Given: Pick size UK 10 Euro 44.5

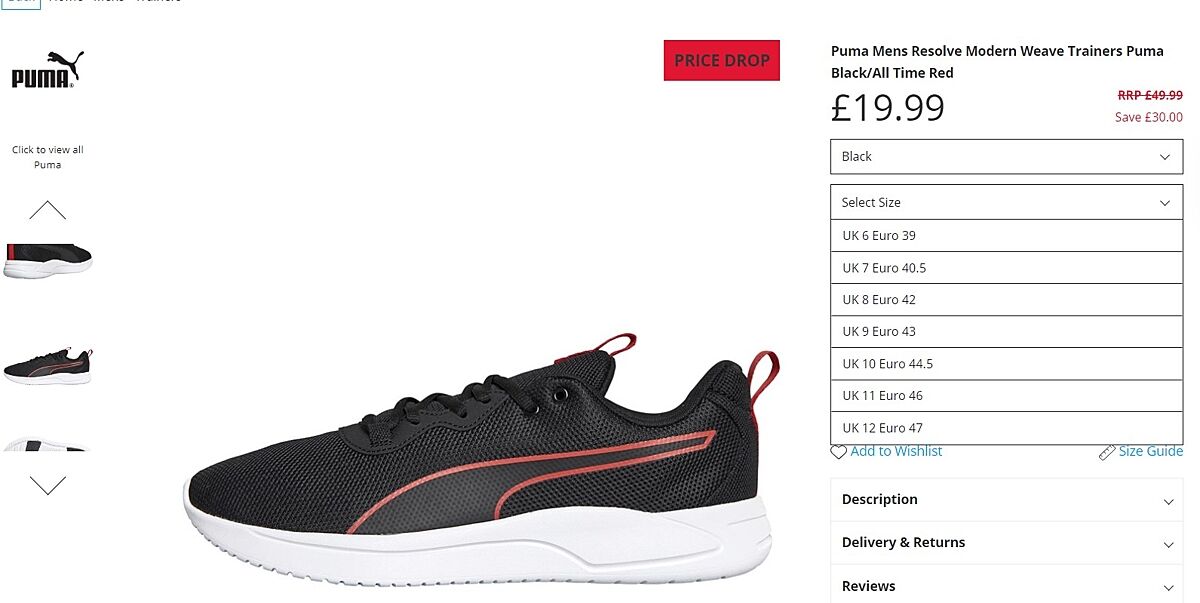Looking at the screenshot, I should (1007, 364).
